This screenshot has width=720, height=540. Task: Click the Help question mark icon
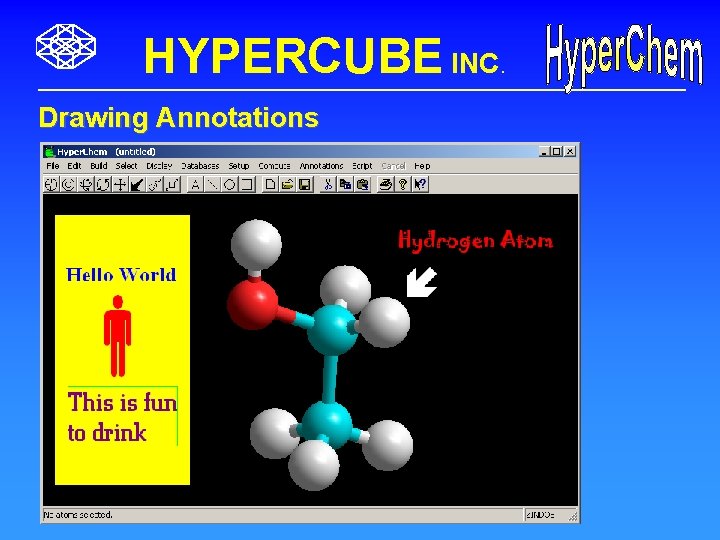(x=403, y=185)
